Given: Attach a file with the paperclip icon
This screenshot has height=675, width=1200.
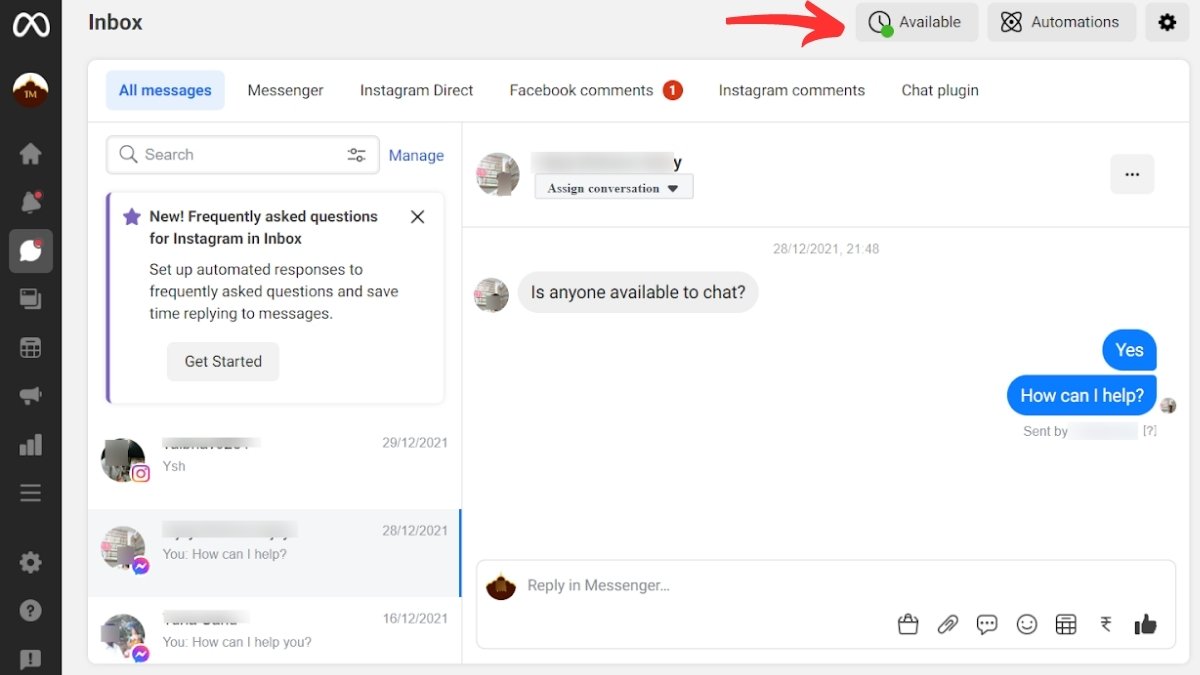Looking at the screenshot, I should coord(947,623).
